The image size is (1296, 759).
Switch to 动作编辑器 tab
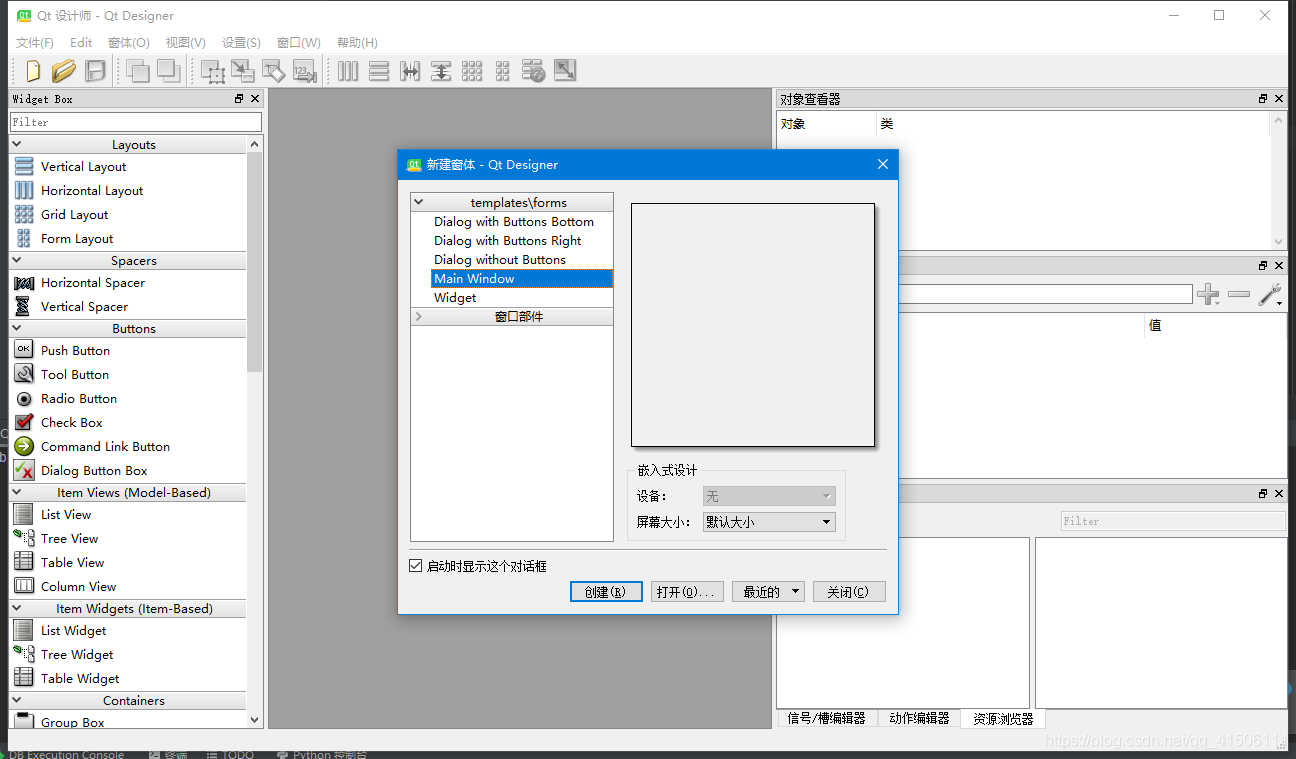coord(919,719)
